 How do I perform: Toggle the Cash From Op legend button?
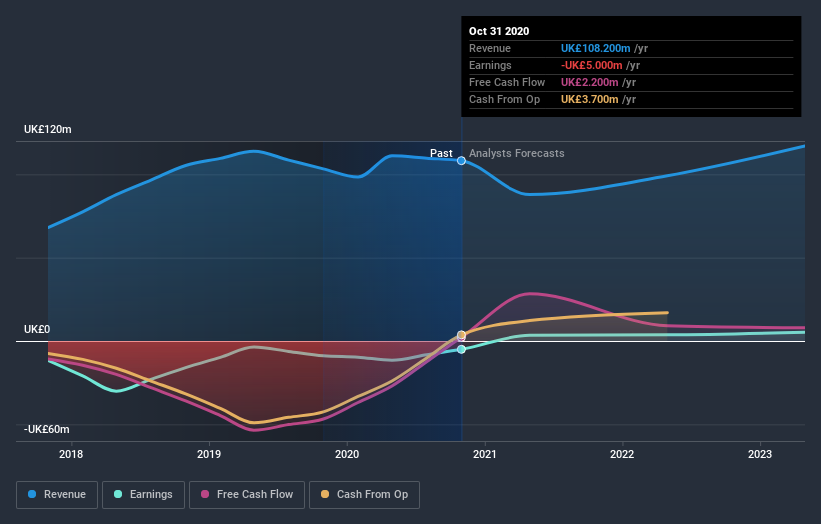click(x=364, y=494)
